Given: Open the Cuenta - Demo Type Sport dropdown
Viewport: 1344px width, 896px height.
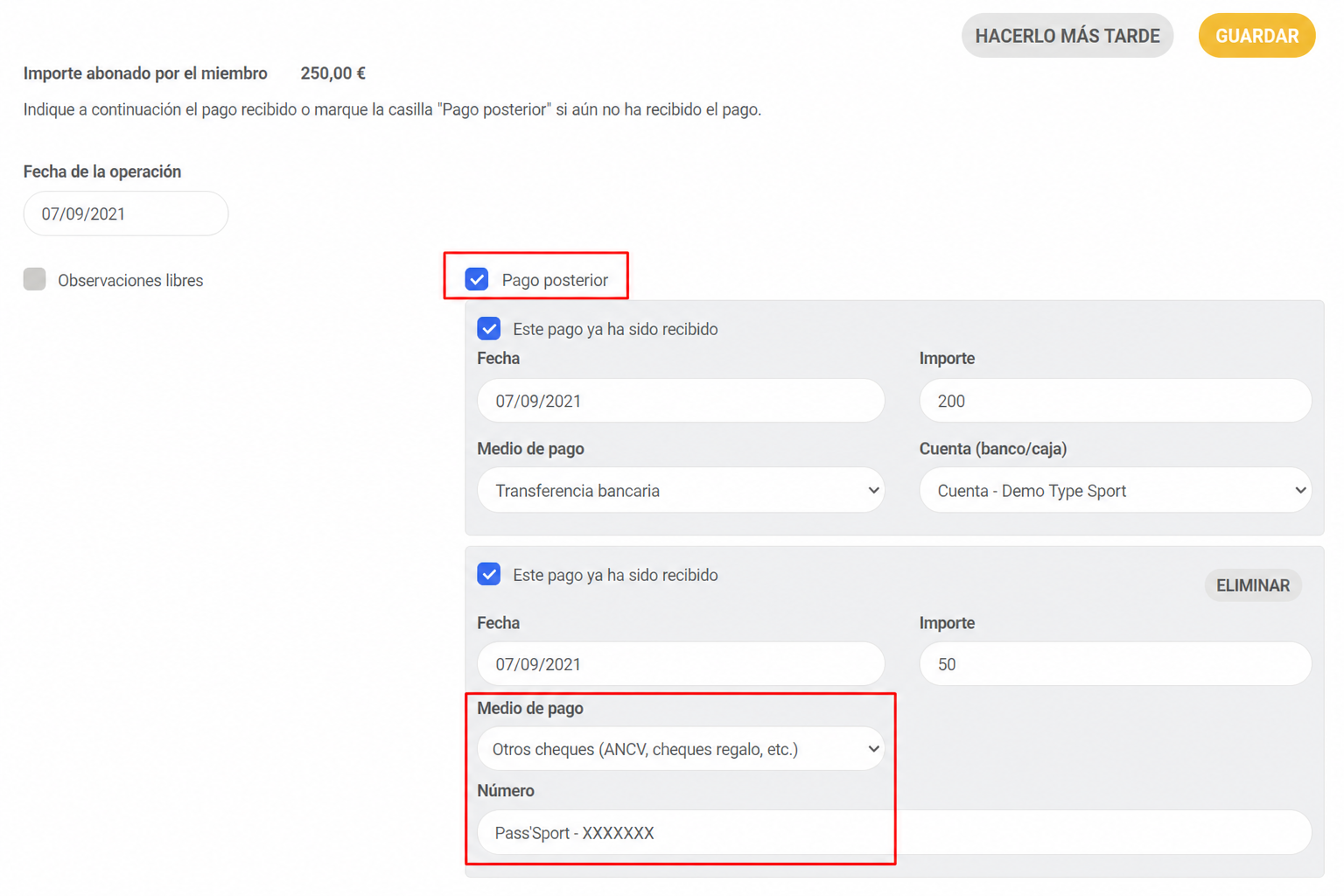Looking at the screenshot, I should [1115, 490].
